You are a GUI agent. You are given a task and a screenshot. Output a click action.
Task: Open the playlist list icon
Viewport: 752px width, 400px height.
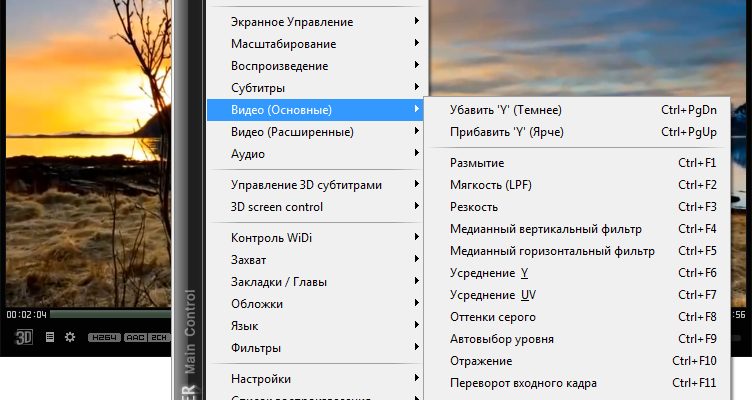click(50, 337)
